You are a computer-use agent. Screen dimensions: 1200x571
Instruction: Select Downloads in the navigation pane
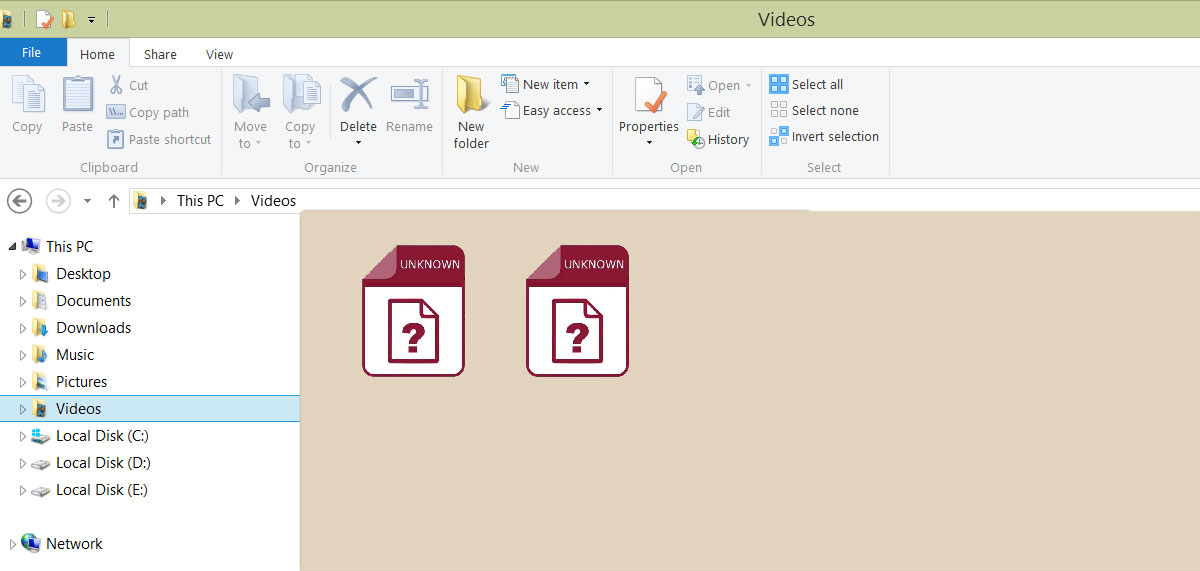tap(93, 328)
